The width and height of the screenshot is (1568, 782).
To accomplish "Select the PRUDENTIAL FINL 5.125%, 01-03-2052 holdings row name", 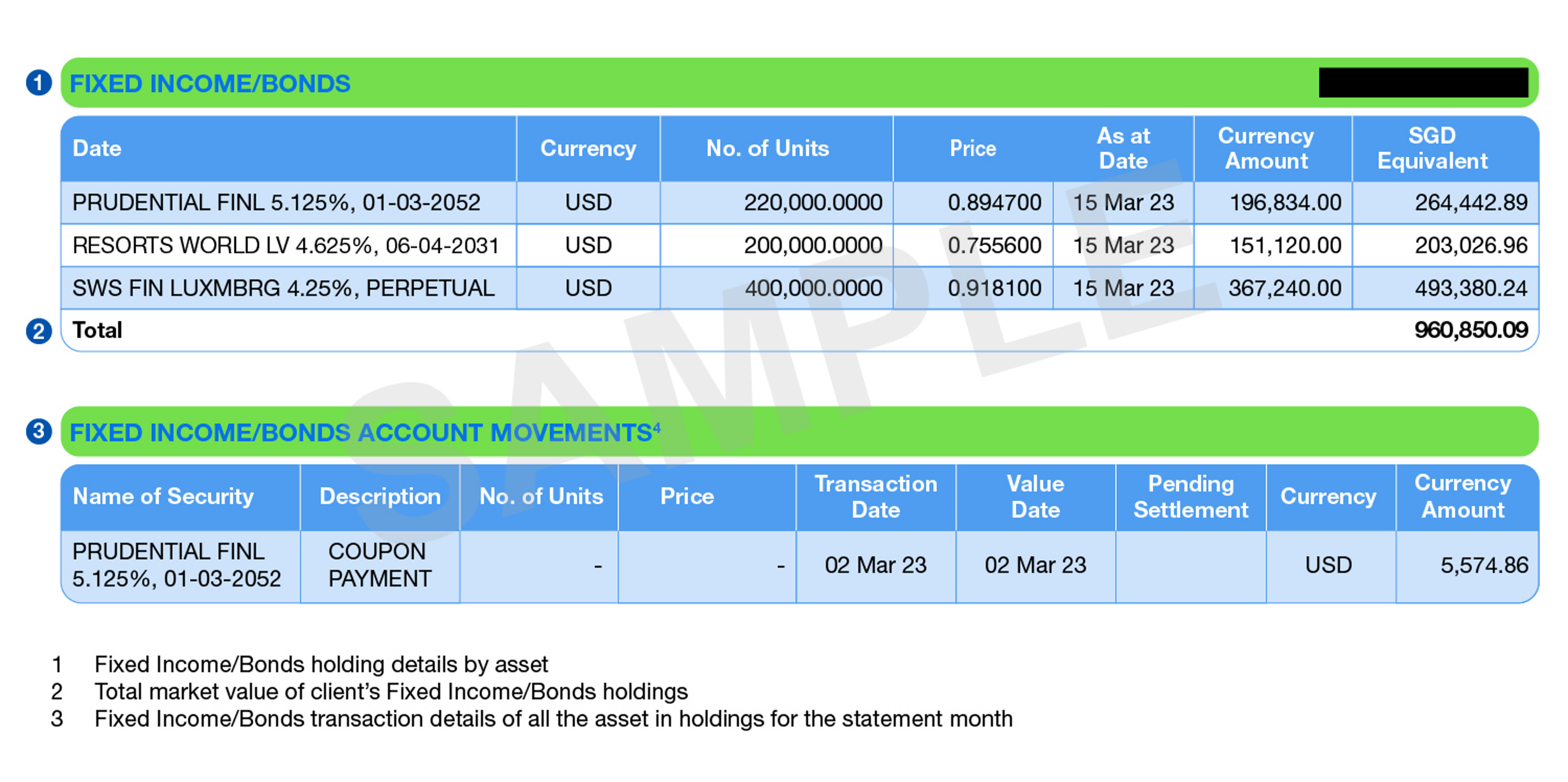I will click(277, 203).
